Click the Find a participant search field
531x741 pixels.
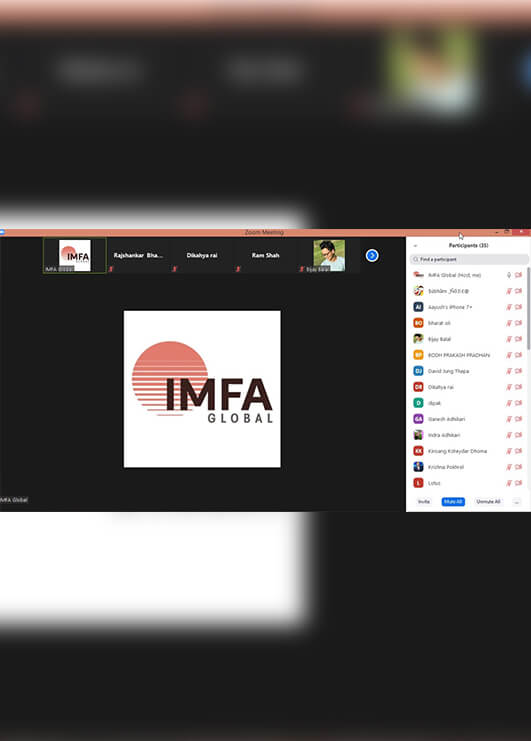(x=469, y=259)
